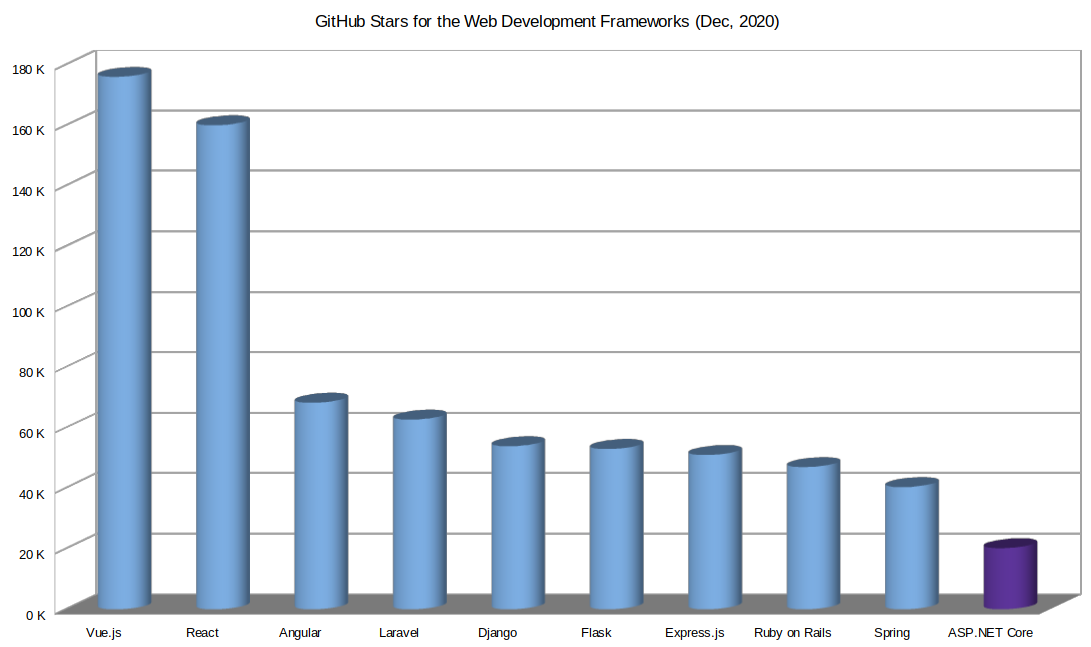
Task: Click the Angular axis label
Action: 300,633
